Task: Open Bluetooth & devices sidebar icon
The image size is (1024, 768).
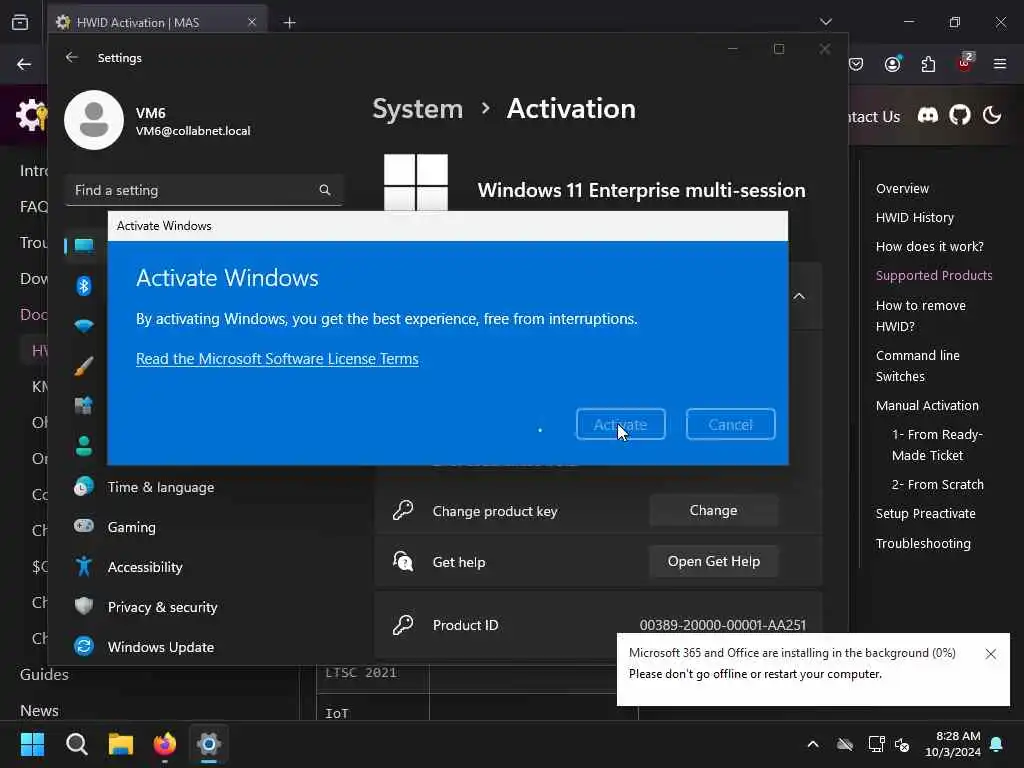Action: [84, 285]
